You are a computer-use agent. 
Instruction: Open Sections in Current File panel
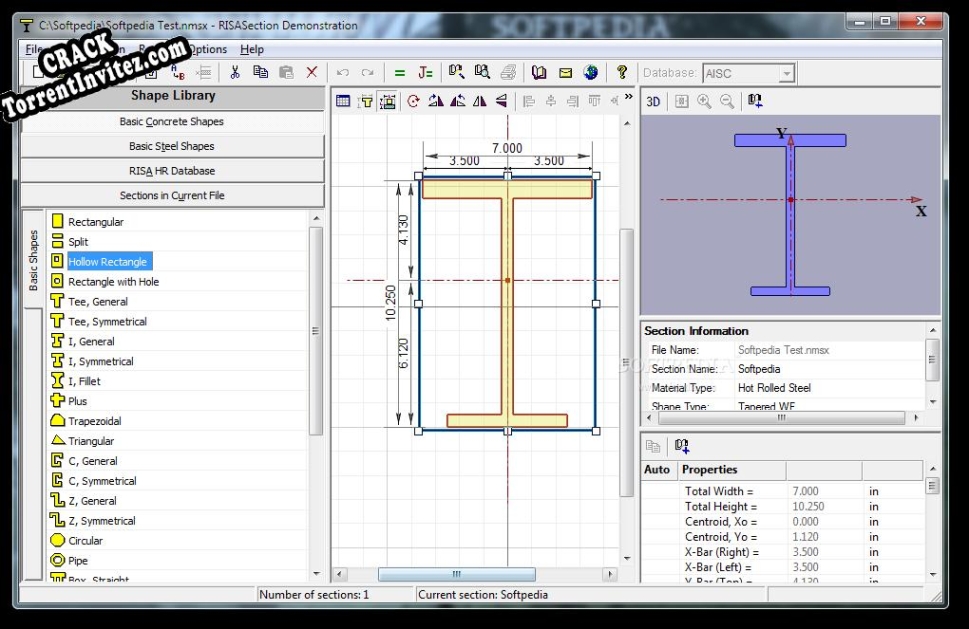point(172,195)
